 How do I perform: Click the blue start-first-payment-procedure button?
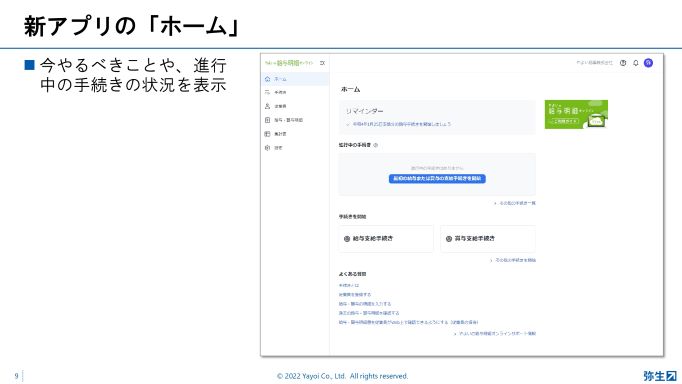tap(437, 179)
